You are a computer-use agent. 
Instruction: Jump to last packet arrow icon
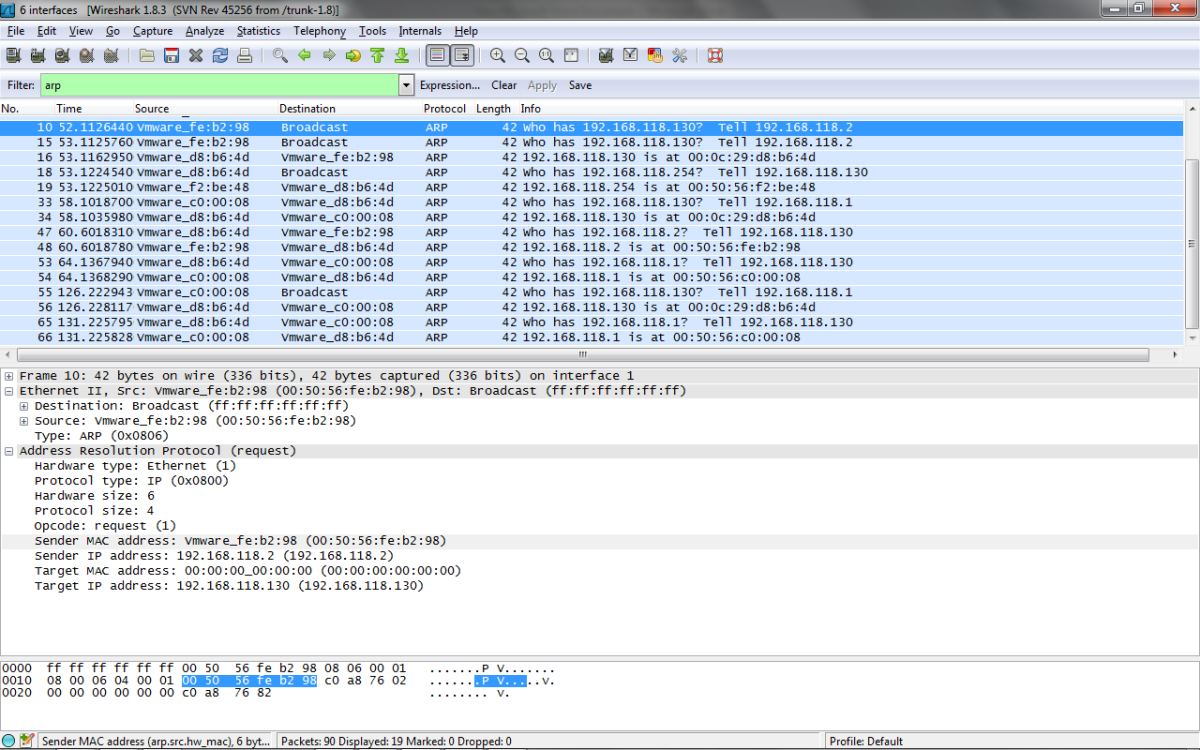(x=401, y=56)
